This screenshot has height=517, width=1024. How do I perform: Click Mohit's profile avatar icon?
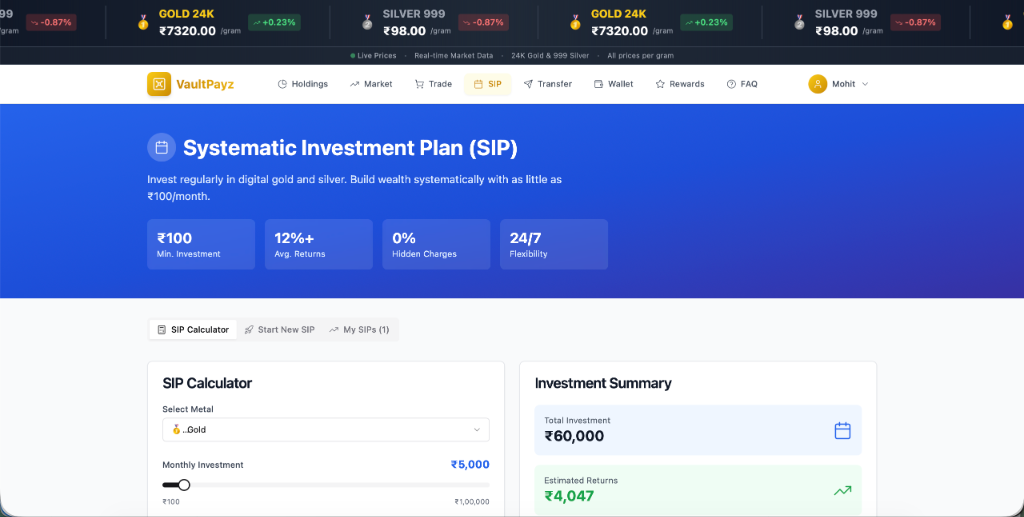(x=818, y=84)
